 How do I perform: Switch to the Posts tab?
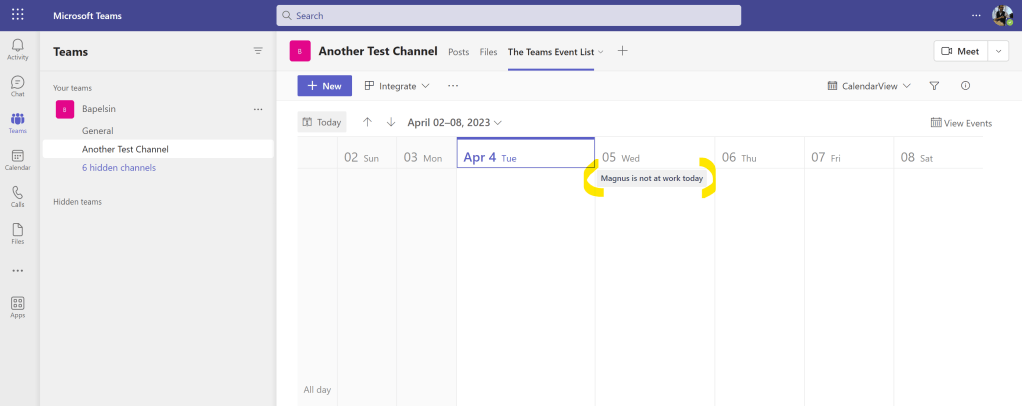coord(458,51)
